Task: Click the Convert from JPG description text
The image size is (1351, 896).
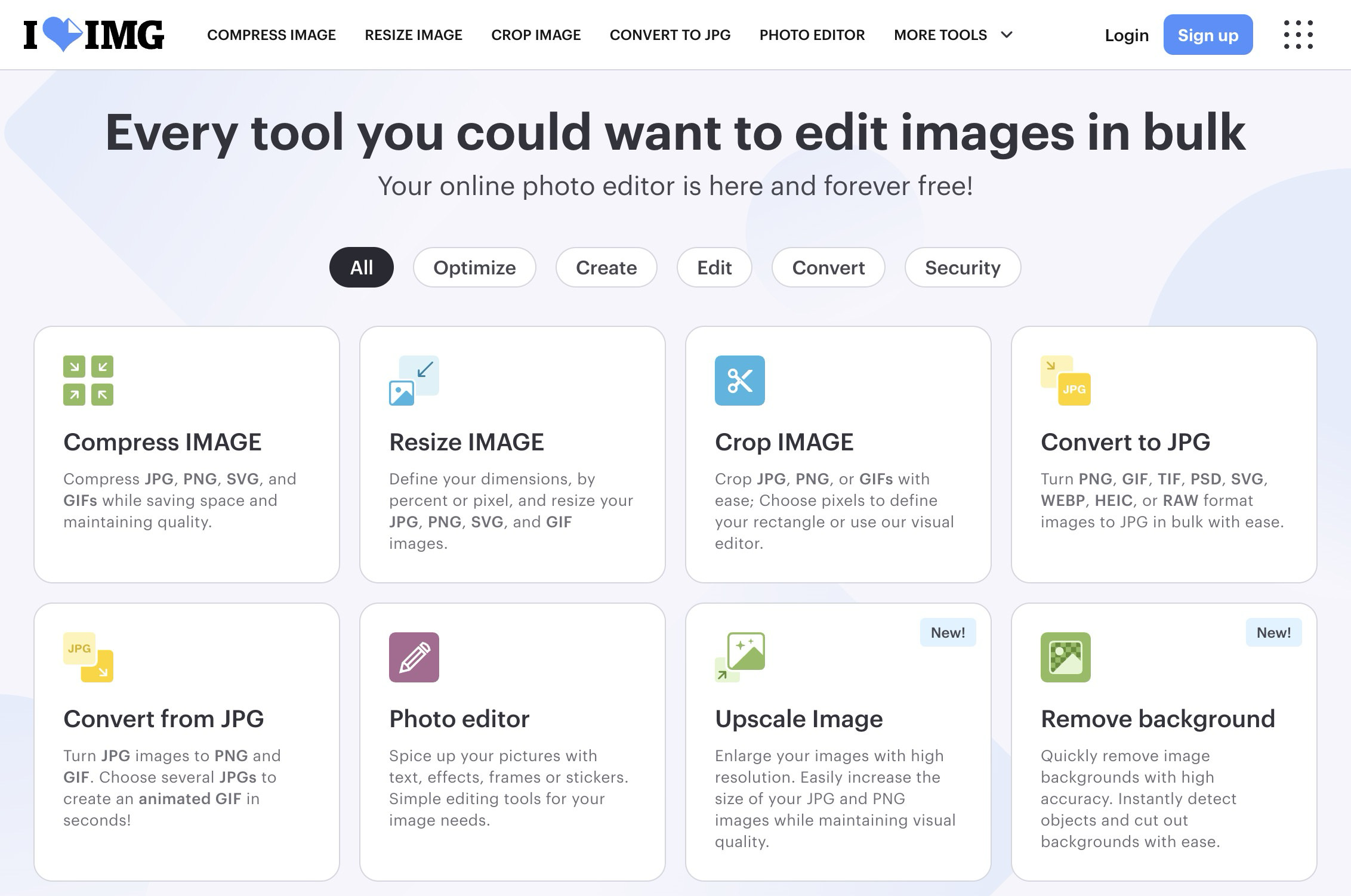Action: tap(172, 787)
